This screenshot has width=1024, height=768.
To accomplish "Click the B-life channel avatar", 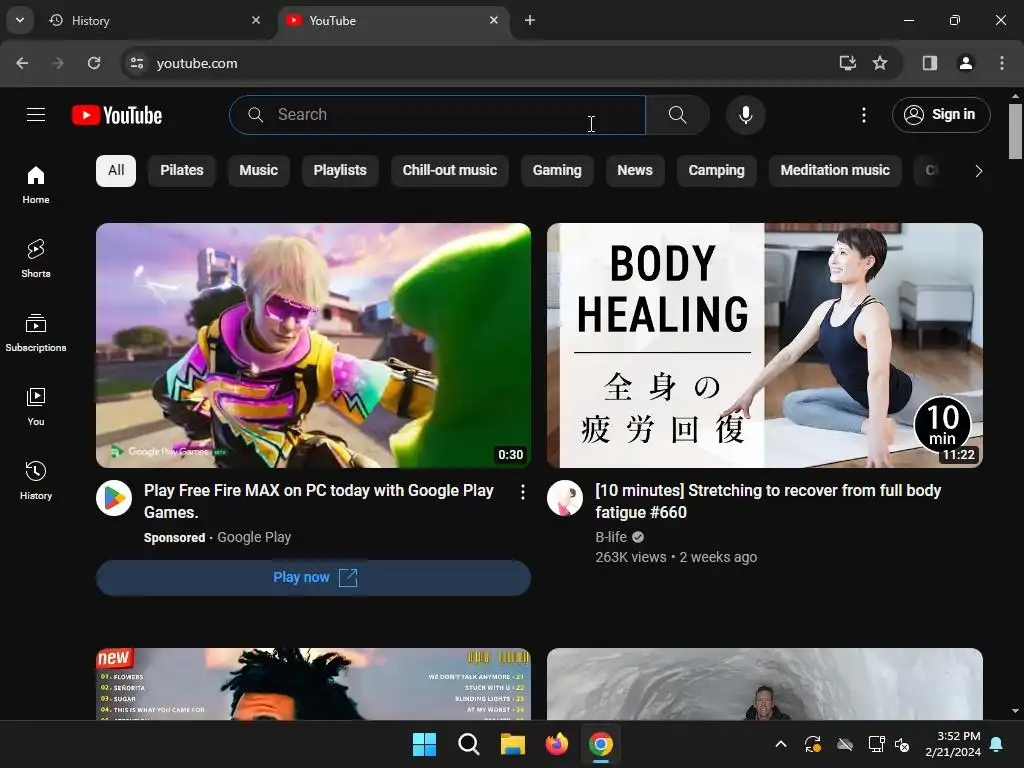I will [565, 498].
